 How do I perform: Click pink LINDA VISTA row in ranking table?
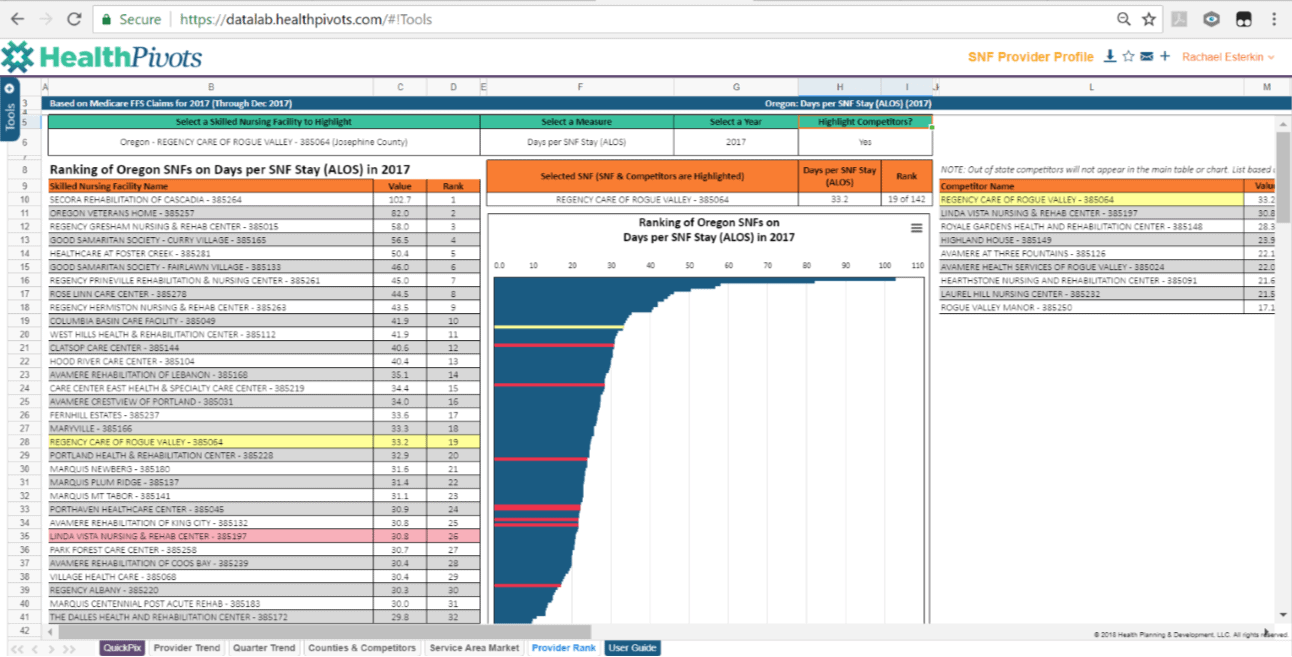pos(264,536)
